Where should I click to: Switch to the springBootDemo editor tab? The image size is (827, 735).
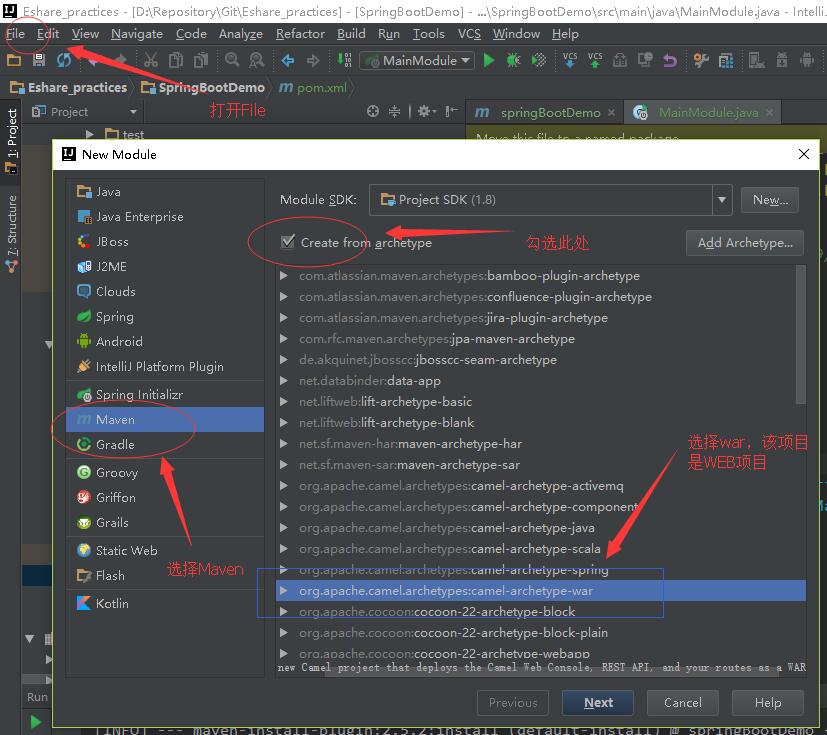(x=543, y=112)
